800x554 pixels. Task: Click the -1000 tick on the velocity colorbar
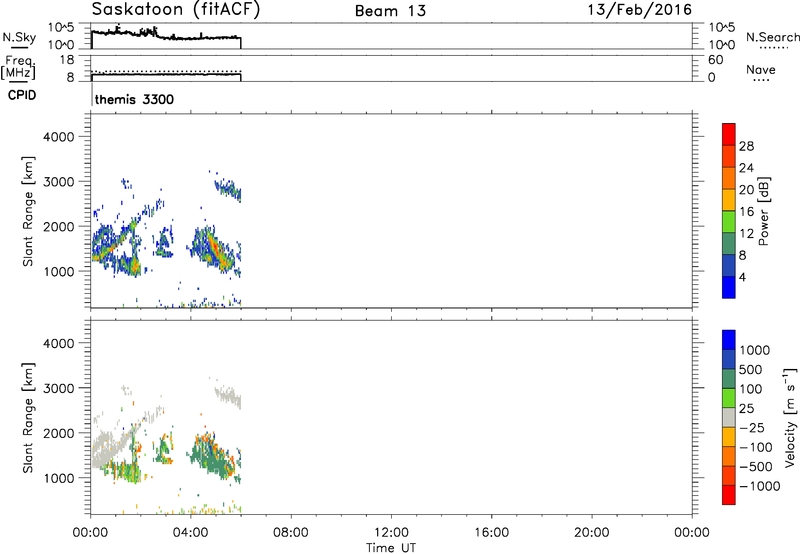point(759,486)
